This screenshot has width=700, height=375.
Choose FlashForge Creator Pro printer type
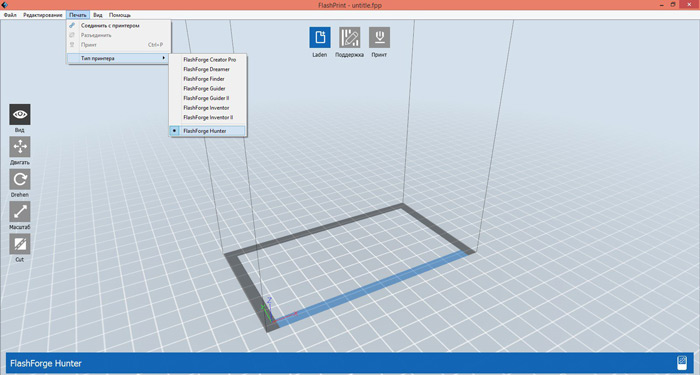pos(208,59)
